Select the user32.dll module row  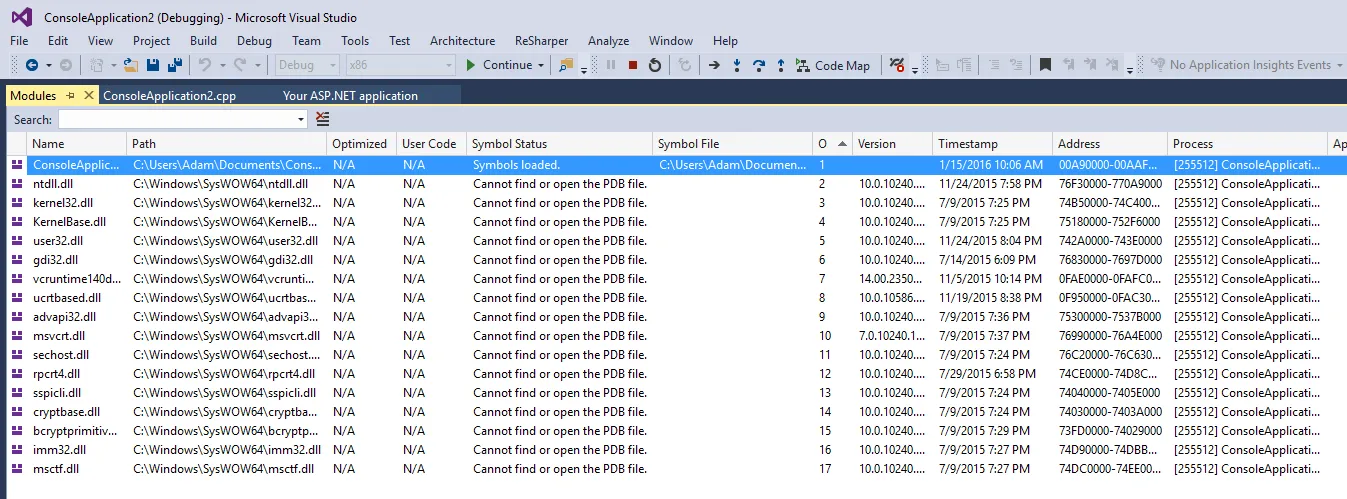coord(673,241)
